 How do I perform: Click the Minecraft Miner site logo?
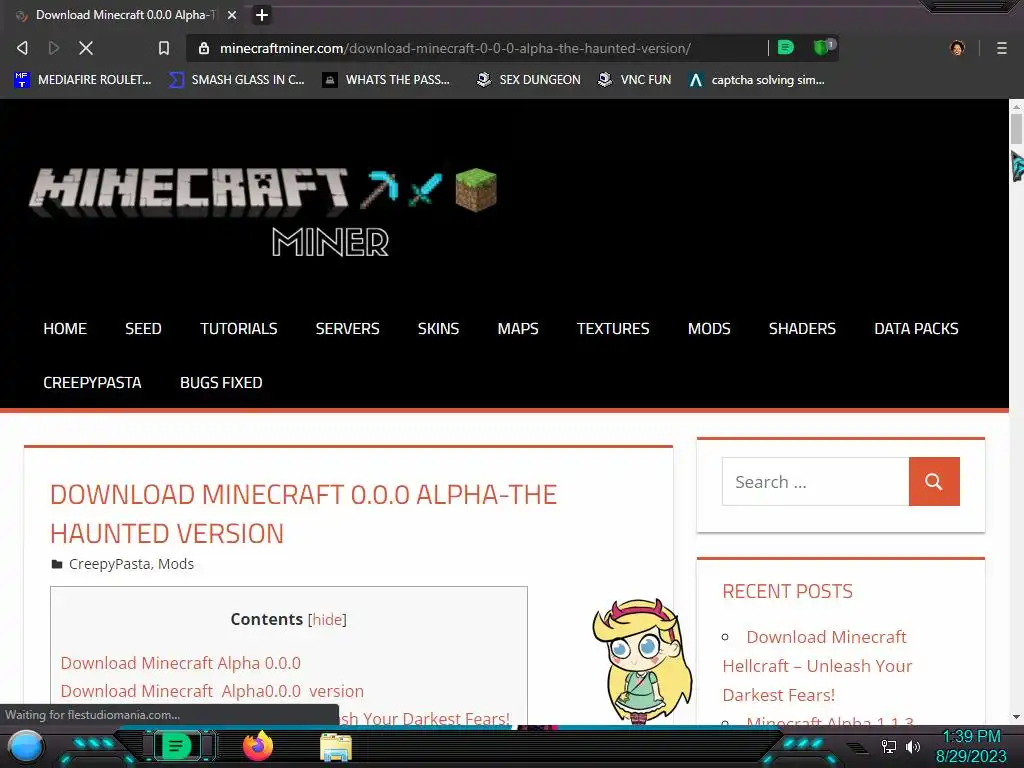click(x=263, y=212)
